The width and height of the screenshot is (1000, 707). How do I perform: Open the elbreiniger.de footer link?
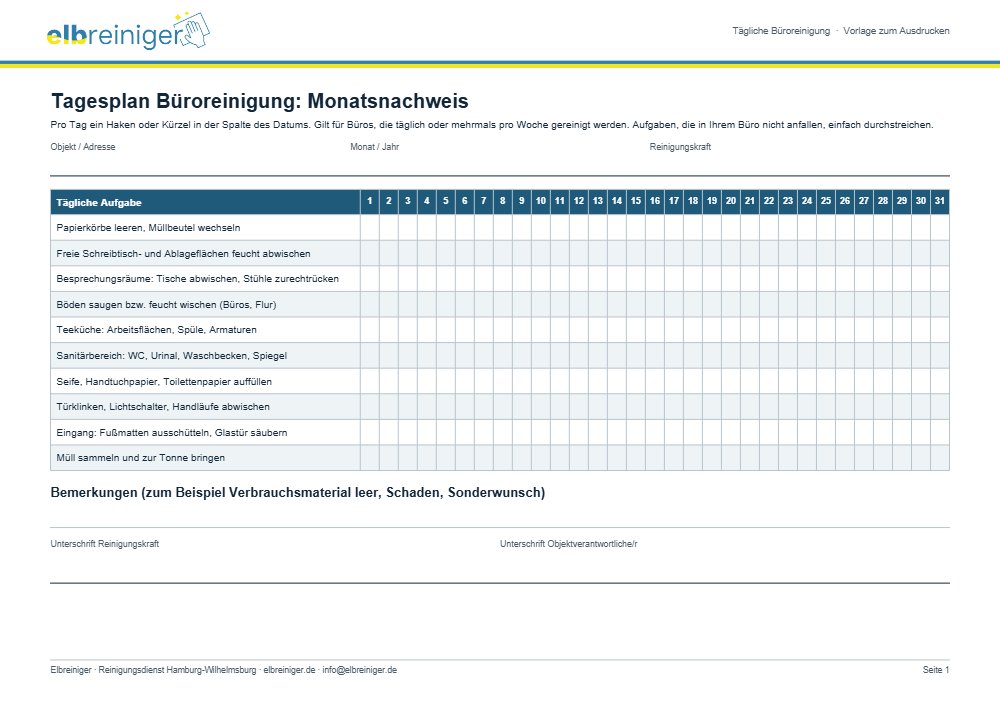click(x=290, y=670)
